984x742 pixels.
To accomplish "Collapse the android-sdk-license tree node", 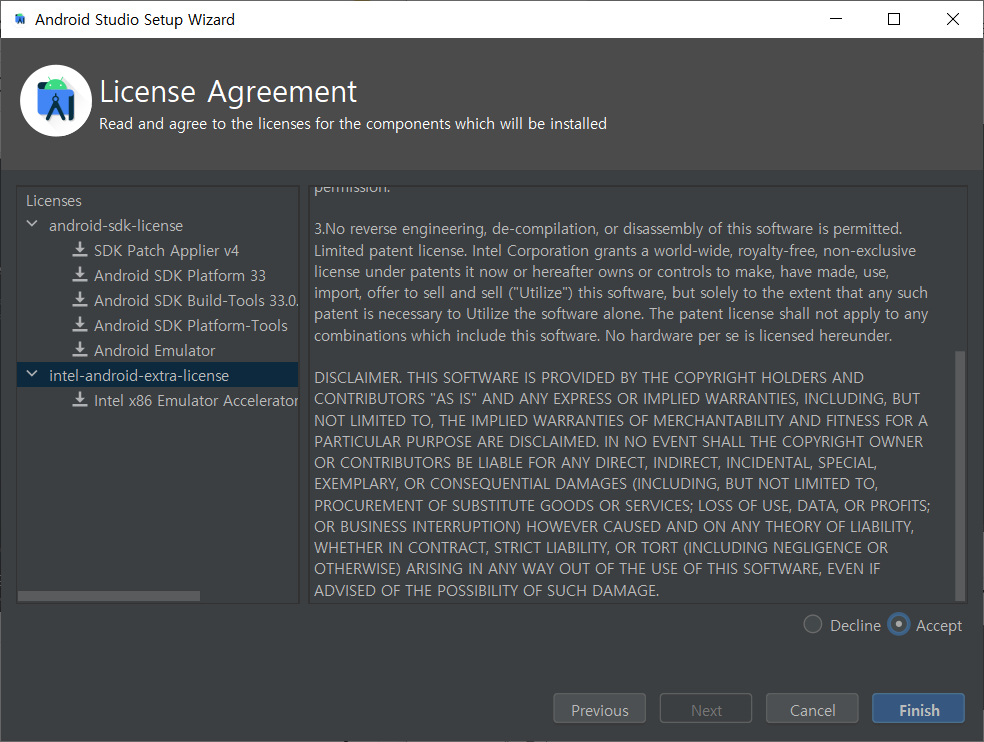I will click(x=32, y=224).
